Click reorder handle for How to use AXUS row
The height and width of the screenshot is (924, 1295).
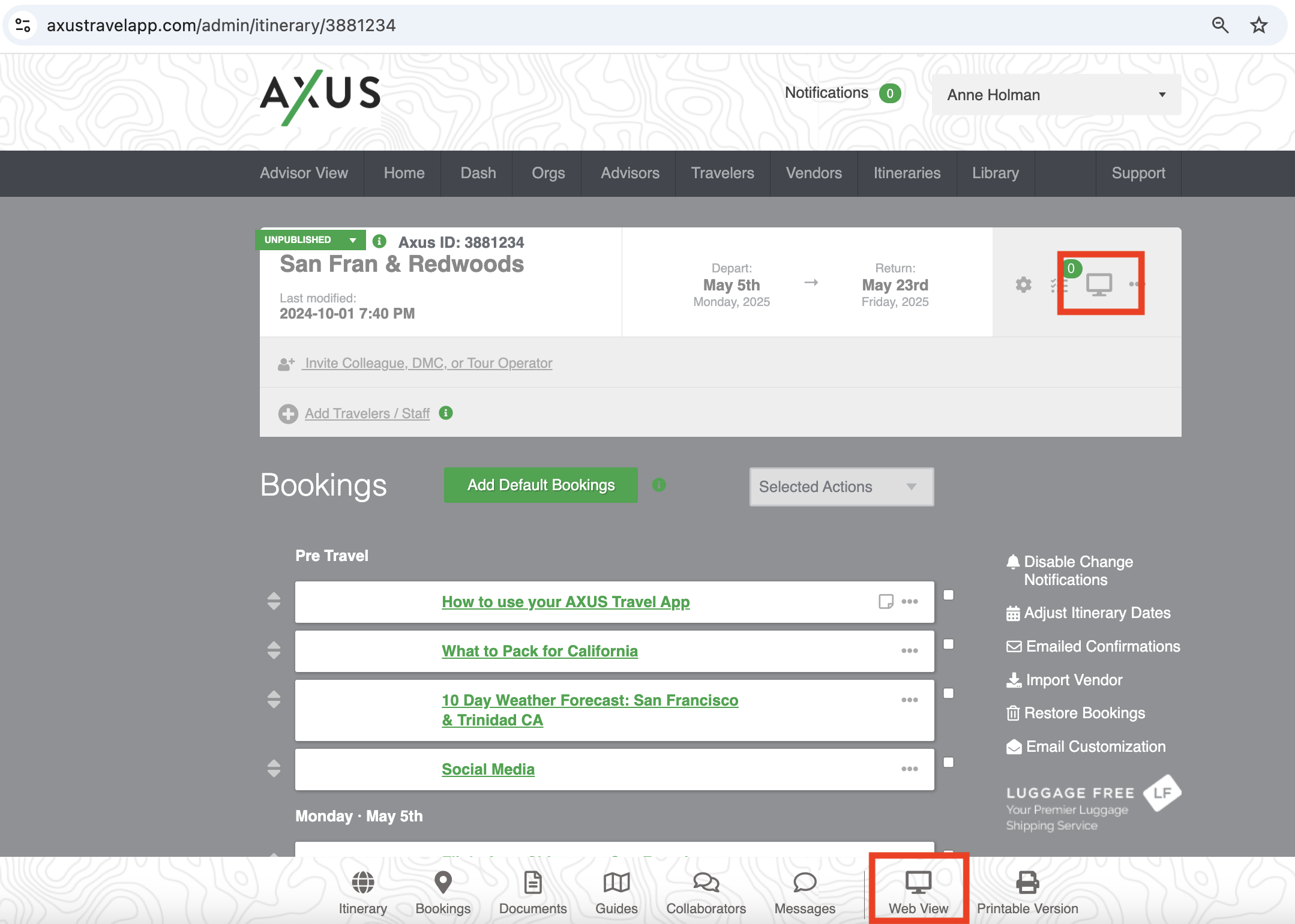point(274,601)
